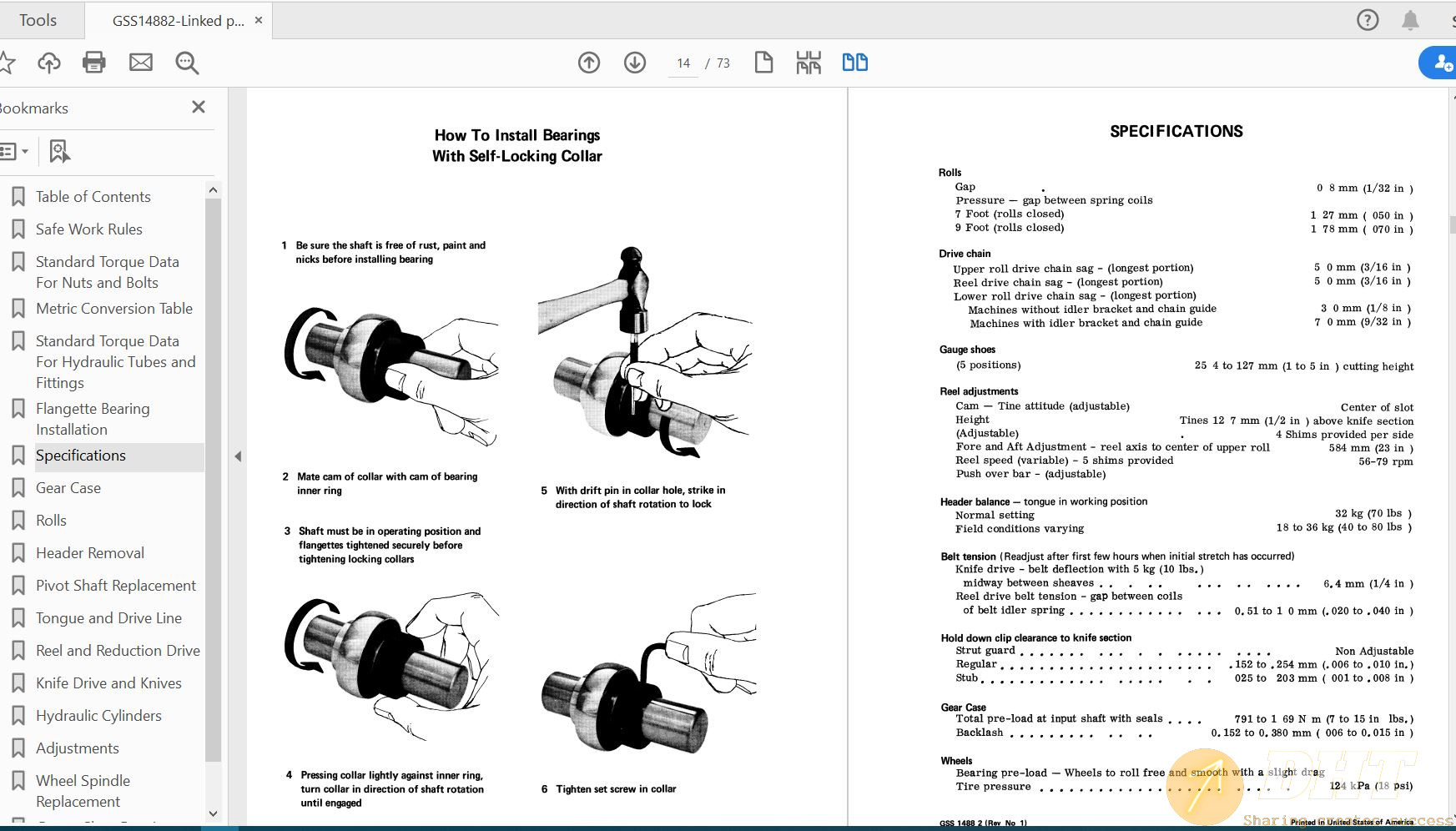Click the email envelope icon

point(141,63)
